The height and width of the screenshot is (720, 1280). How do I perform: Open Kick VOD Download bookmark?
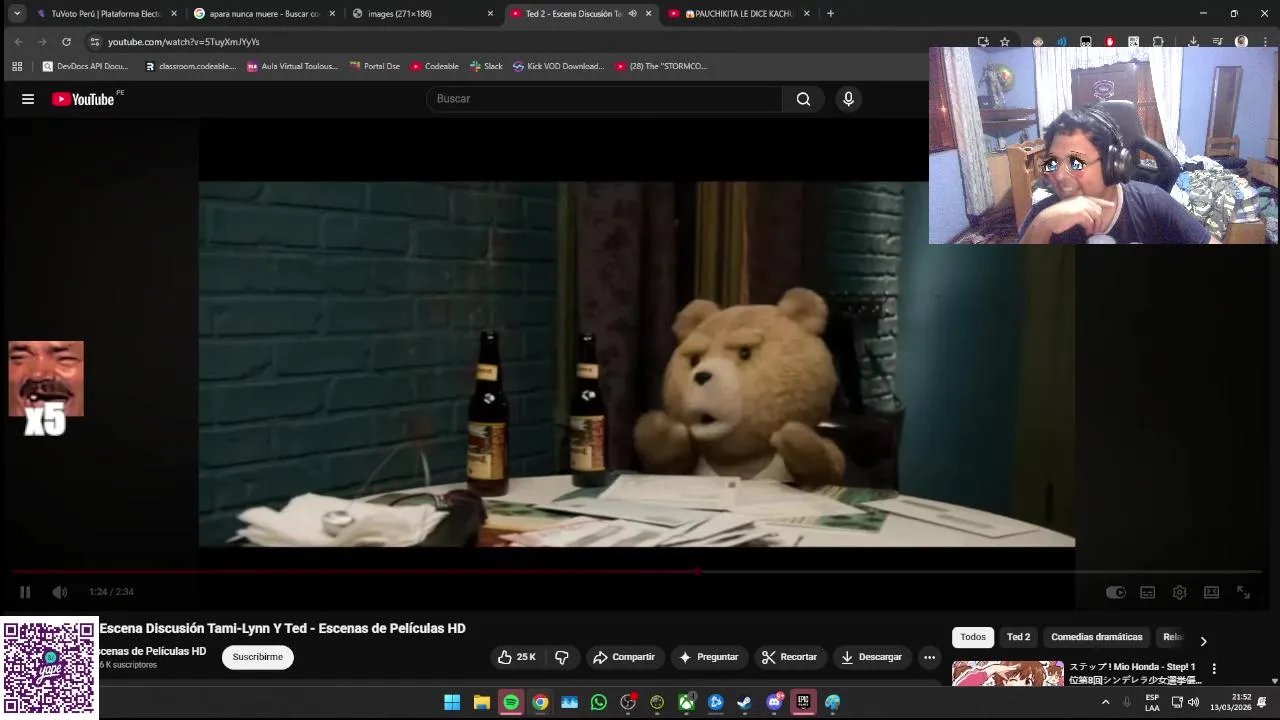click(559, 66)
